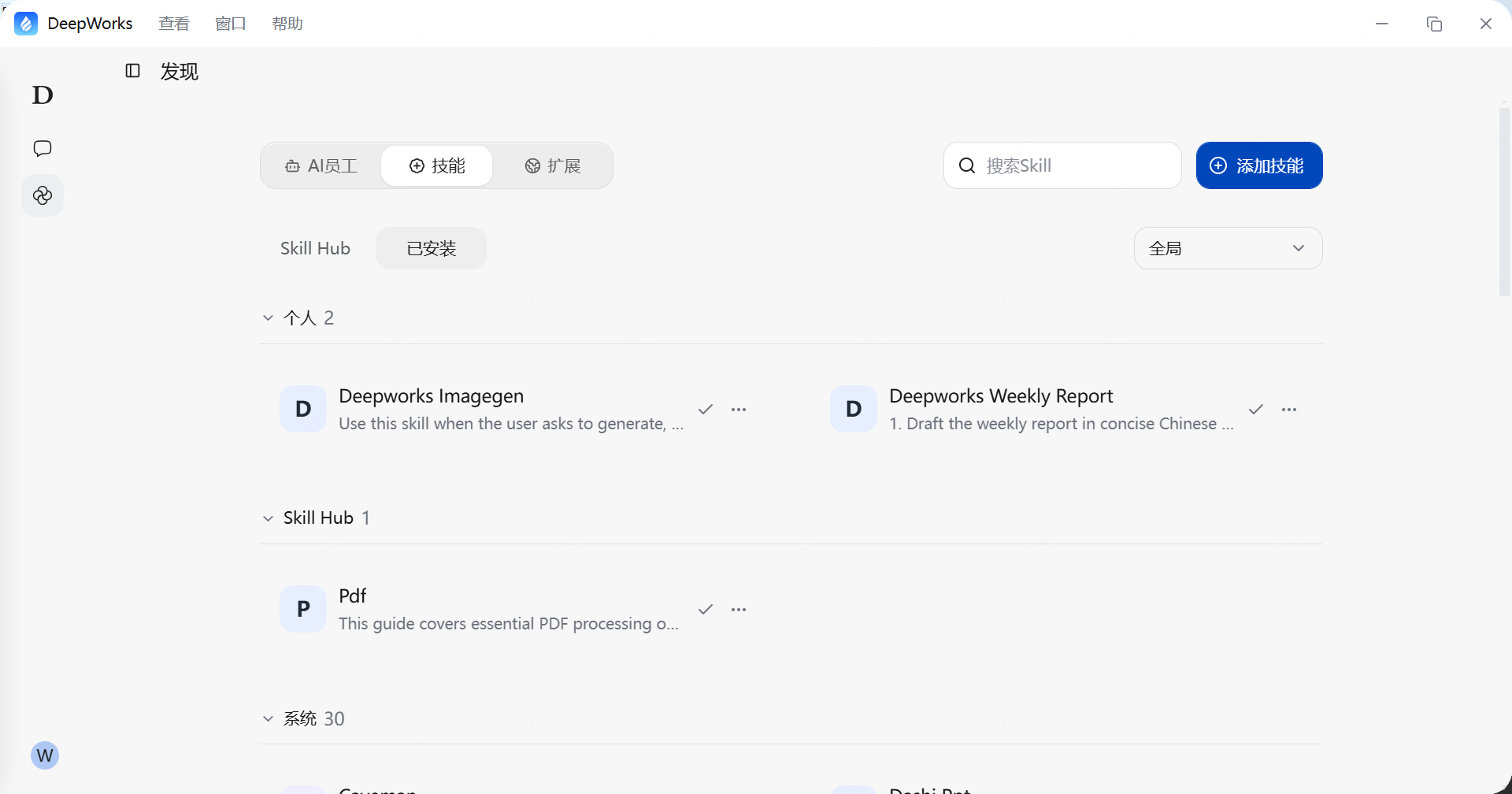Click the 添加技能 button
The width and height of the screenshot is (1512, 794).
coord(1259,165)
